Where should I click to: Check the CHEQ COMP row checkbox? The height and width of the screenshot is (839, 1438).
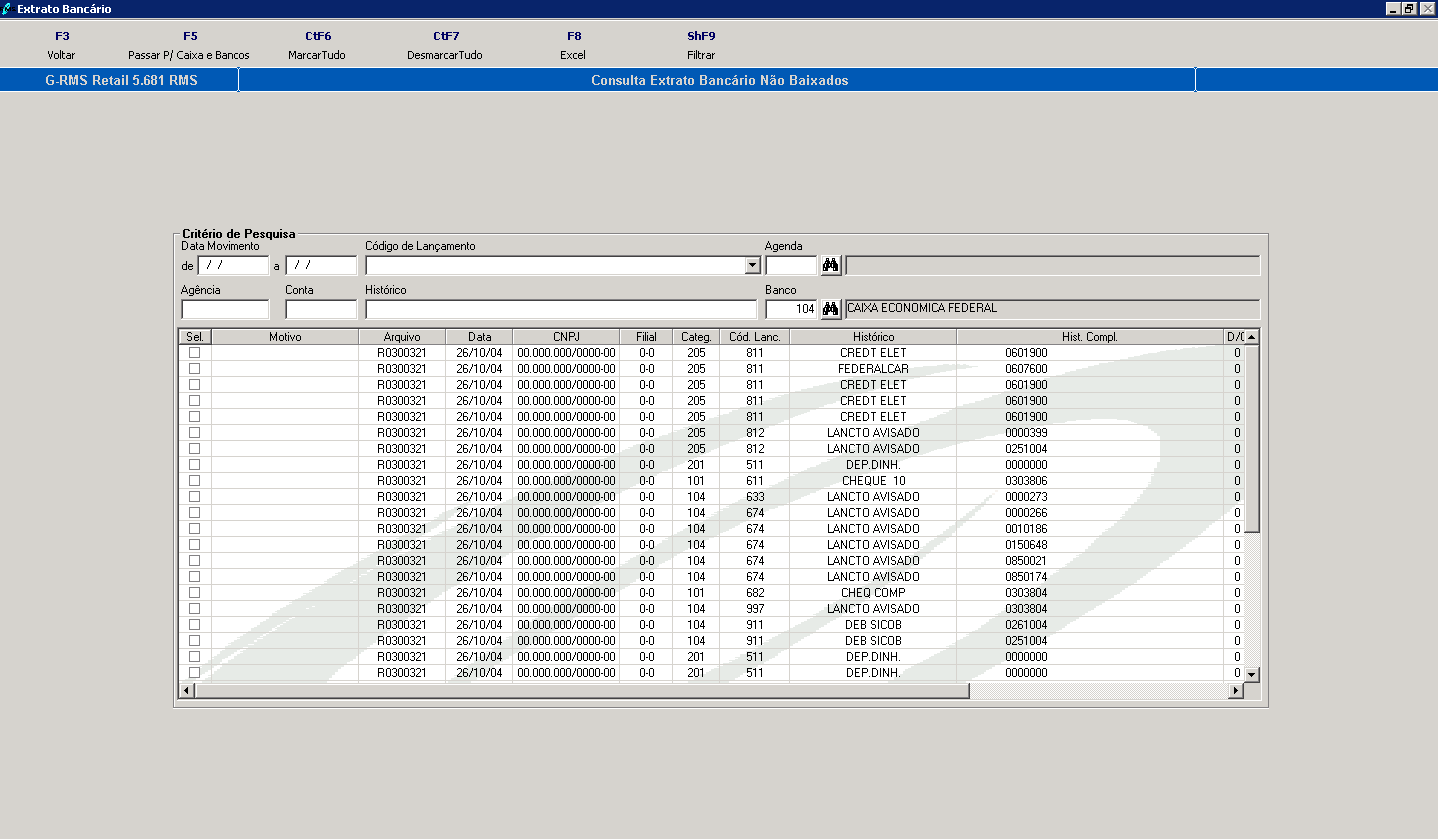[195, 593]
